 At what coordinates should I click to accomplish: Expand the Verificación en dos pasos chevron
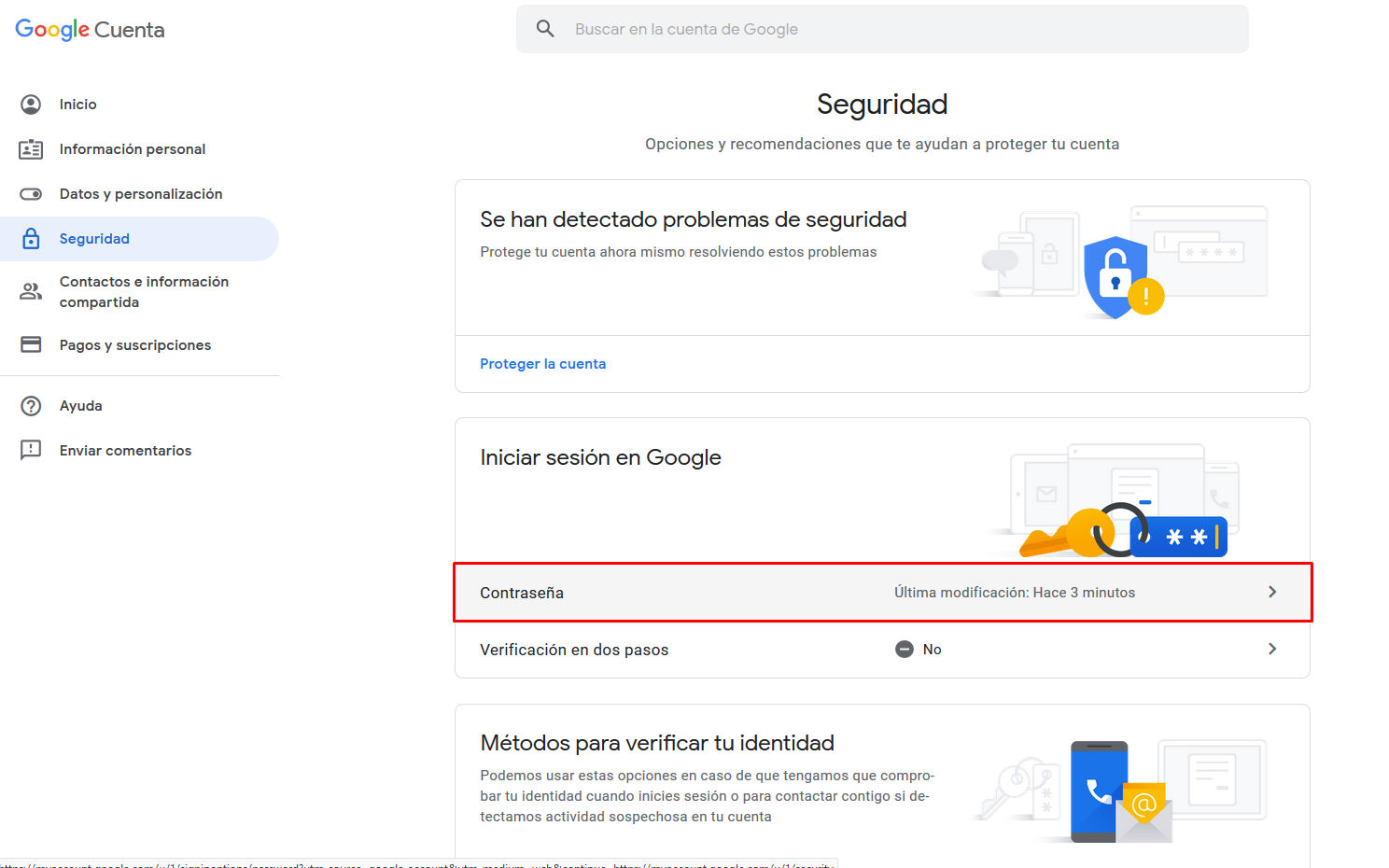(1272, 649)
